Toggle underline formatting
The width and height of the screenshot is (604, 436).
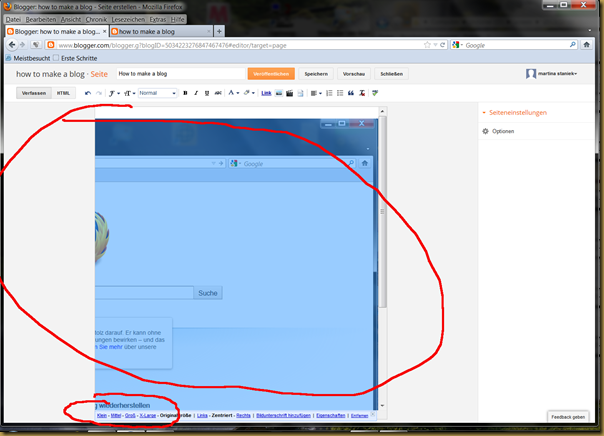[207, 93]
